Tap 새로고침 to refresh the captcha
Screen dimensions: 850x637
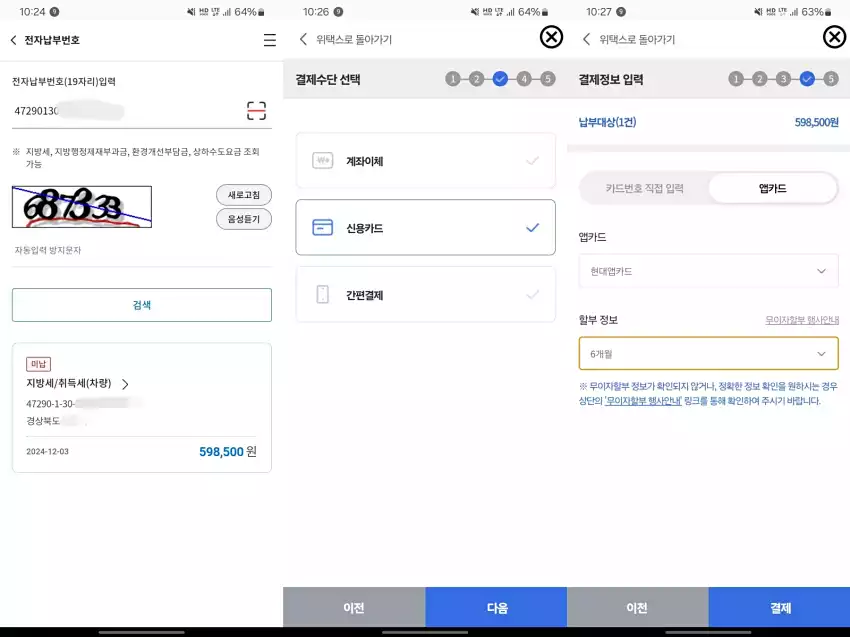(242, 195)
